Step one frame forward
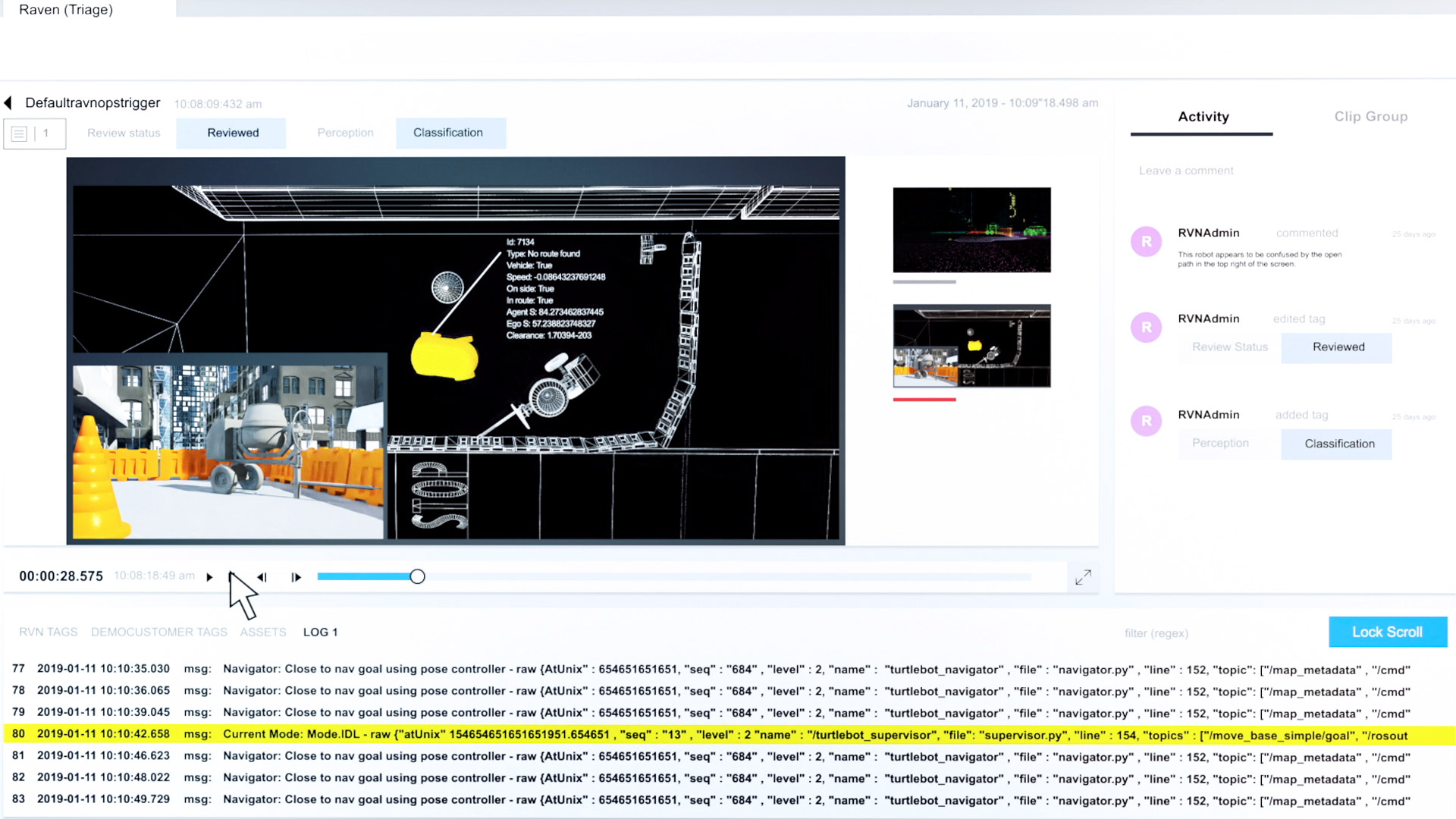The image size is (1456, 819). pos(296,577)
